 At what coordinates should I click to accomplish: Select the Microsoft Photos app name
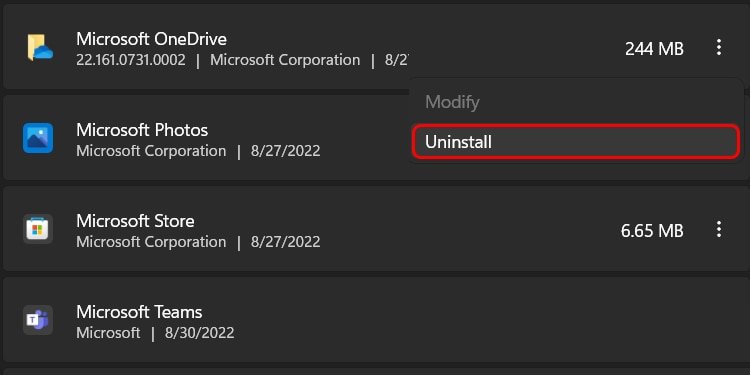142,130
